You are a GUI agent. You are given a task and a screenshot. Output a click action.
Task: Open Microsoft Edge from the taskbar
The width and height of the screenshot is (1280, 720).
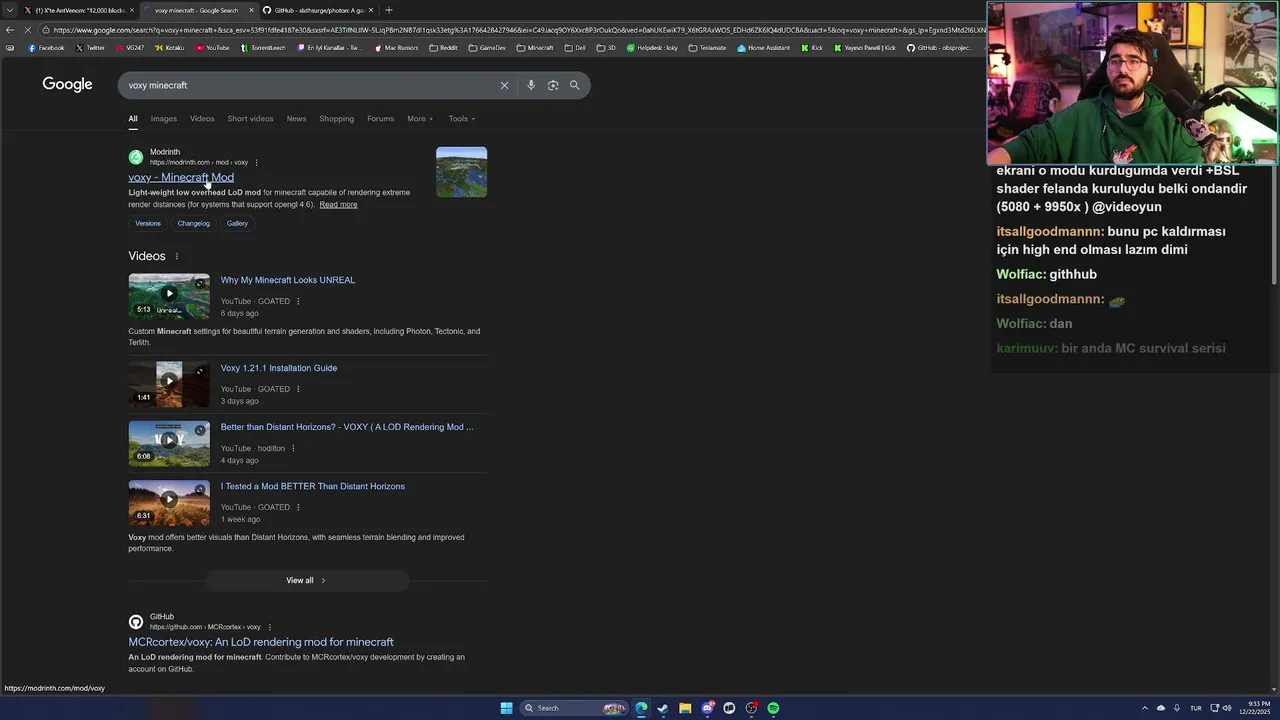click(x=641, y=708)
